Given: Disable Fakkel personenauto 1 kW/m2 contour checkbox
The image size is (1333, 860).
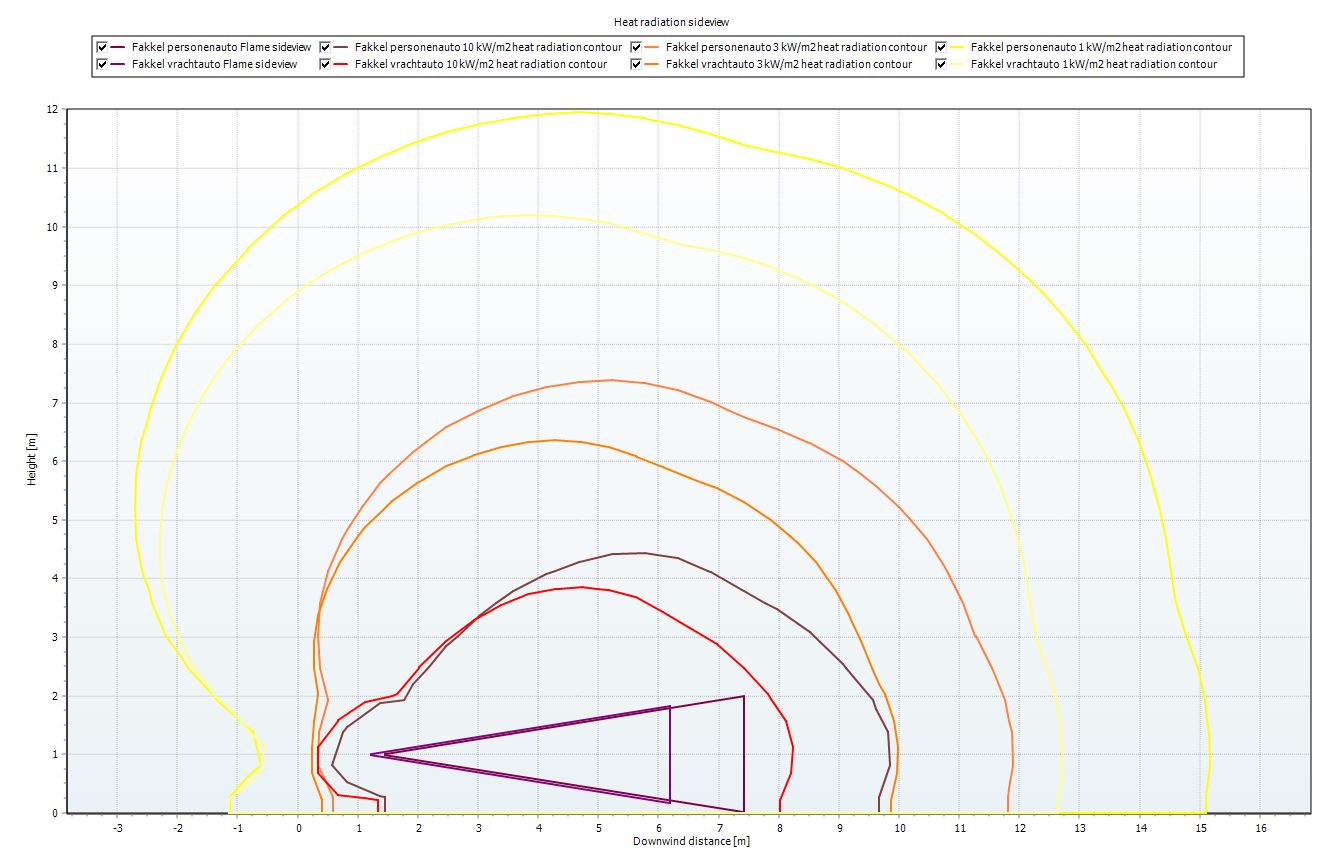Looking at the screenshot, I should point(941,47).
